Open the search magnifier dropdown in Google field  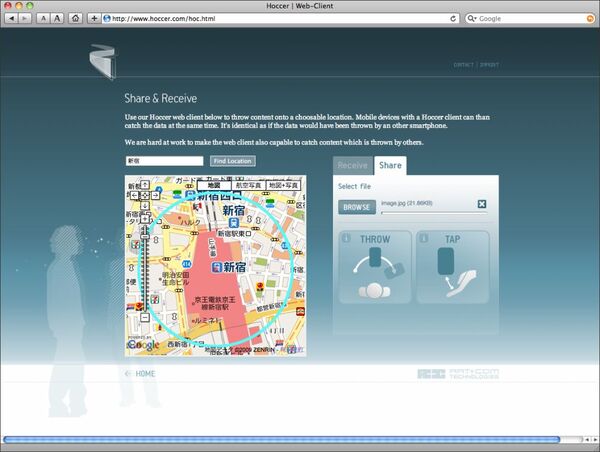[472, 18]
